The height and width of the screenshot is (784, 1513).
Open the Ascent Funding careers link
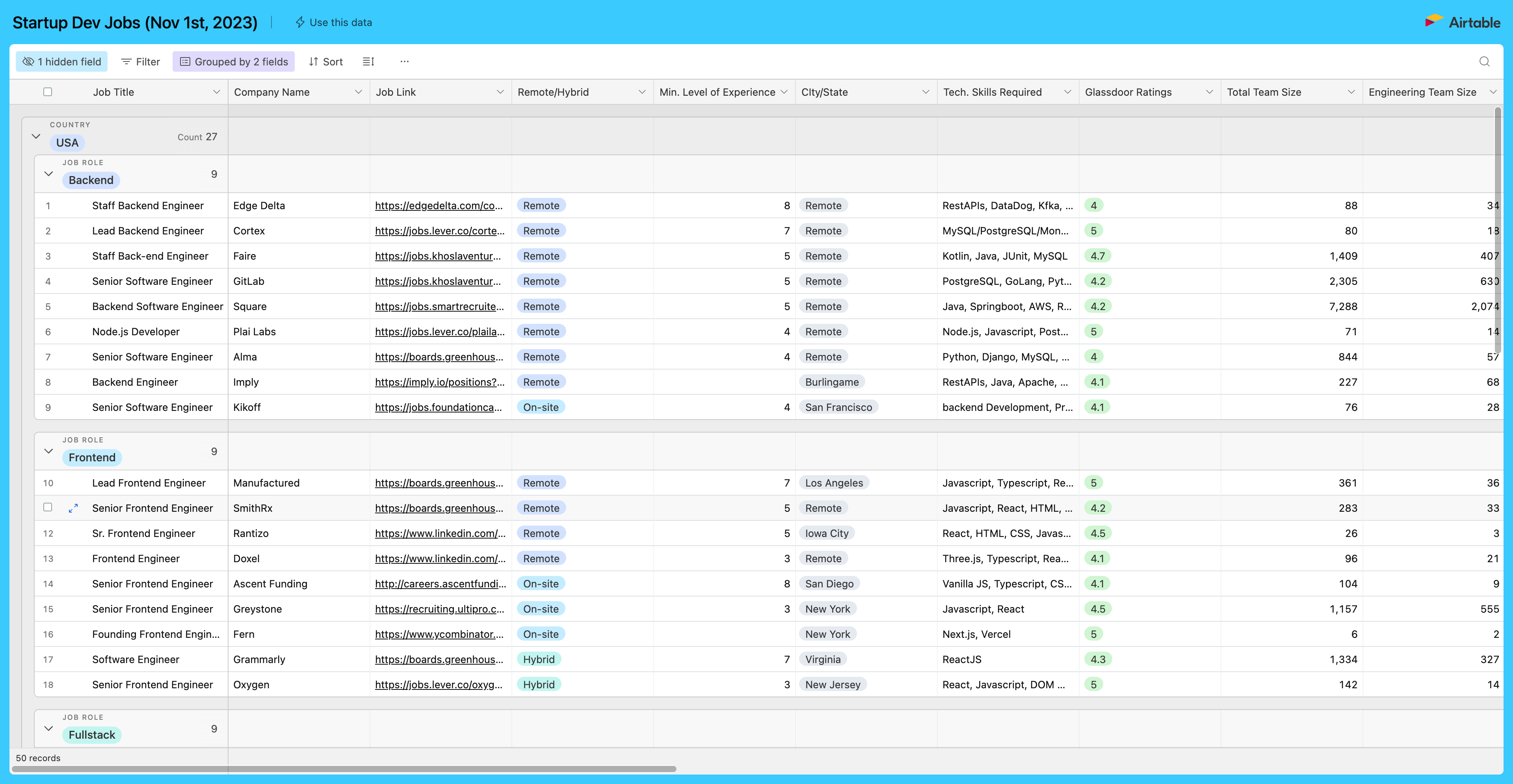click(441, 584)
